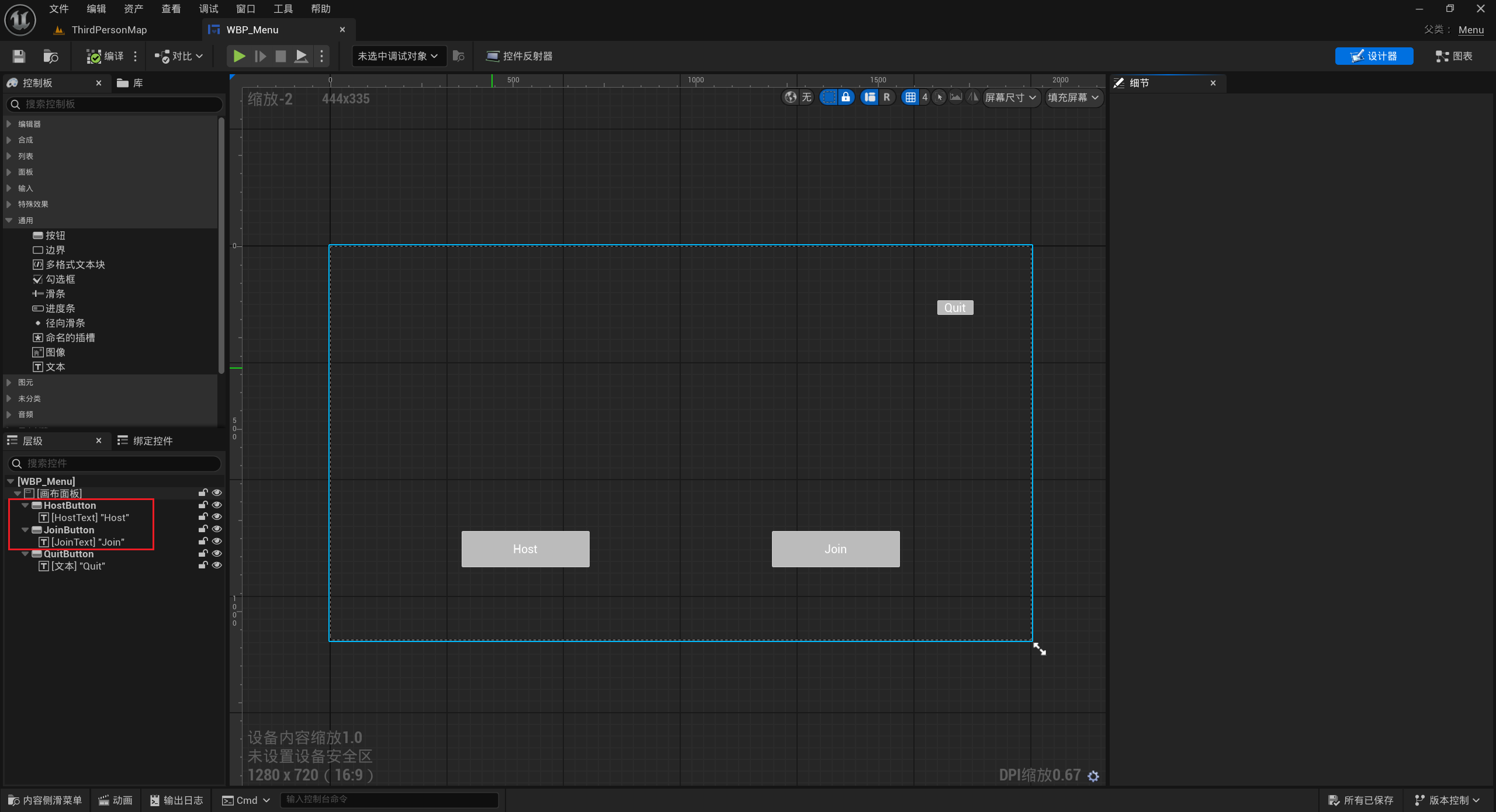The height and width of the screenshot is (812, 1496).
Task: Switch to 设计器 designer mode
Action: tap(1374, 56)
